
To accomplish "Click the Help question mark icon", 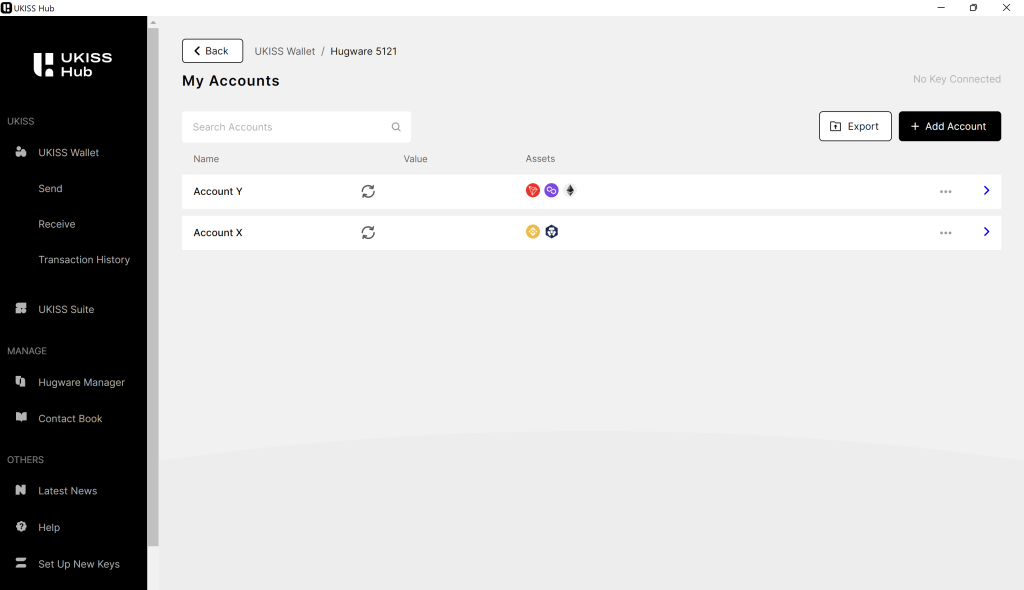I will 21,527.
